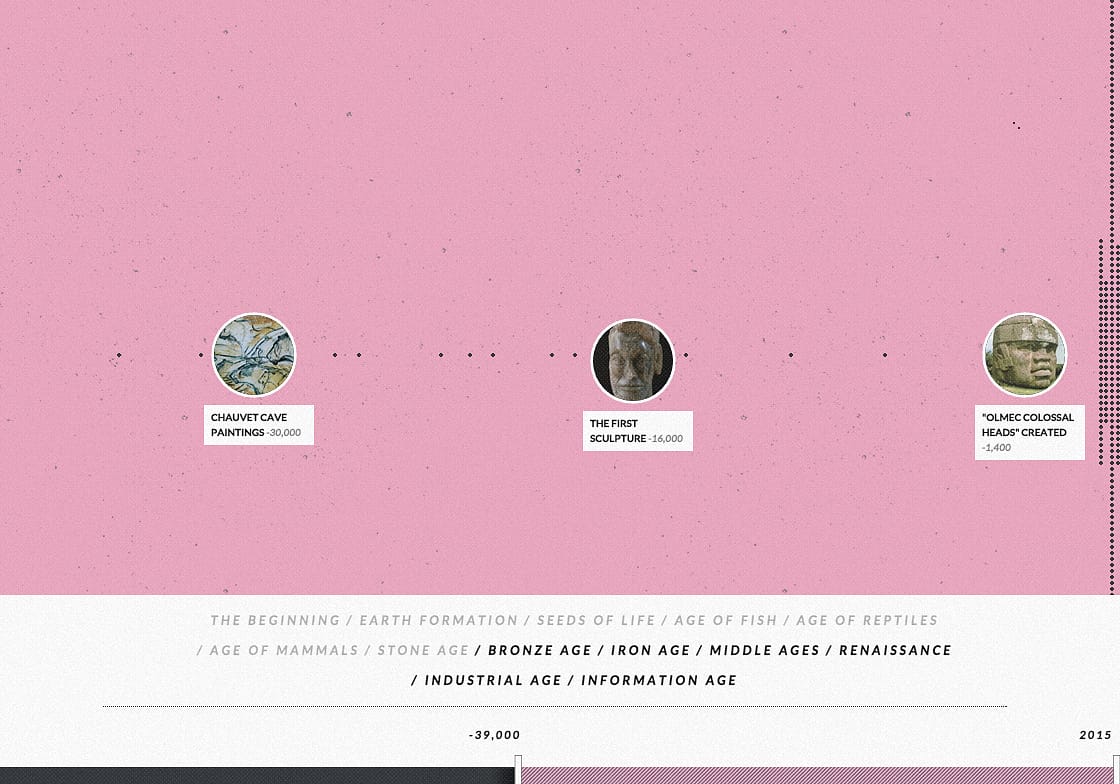Click the timeline range slider handle
Viewport: 1120px width, 784px height.
tap(516, 772)
